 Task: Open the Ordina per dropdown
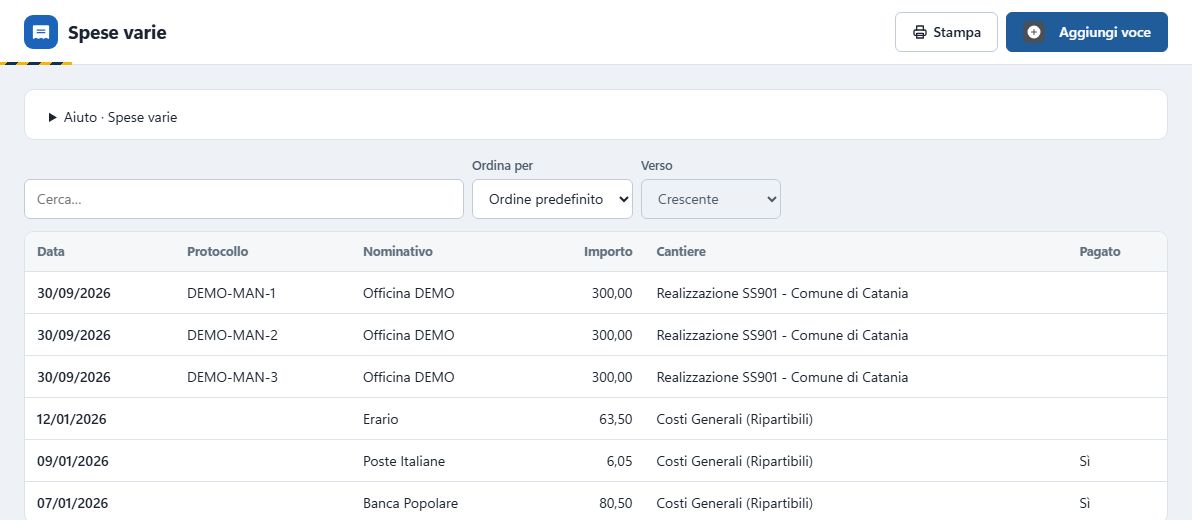click(x=552, y=199)
